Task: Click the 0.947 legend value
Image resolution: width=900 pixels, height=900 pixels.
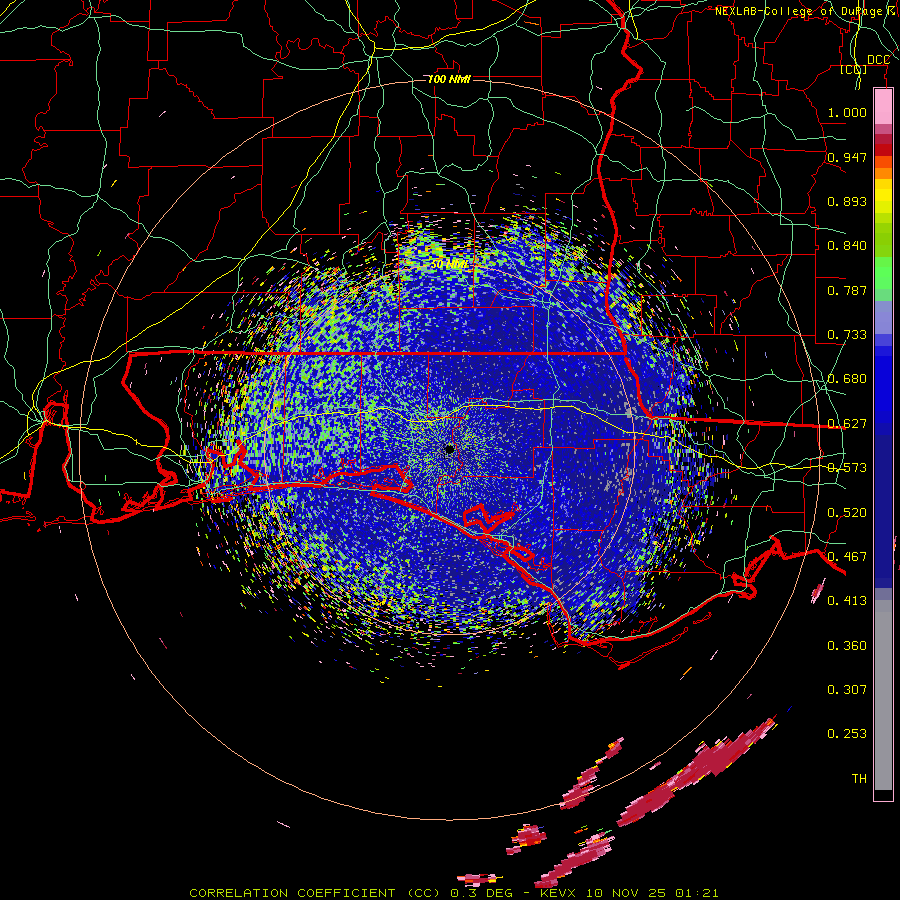Action: [x=847, y=157]
